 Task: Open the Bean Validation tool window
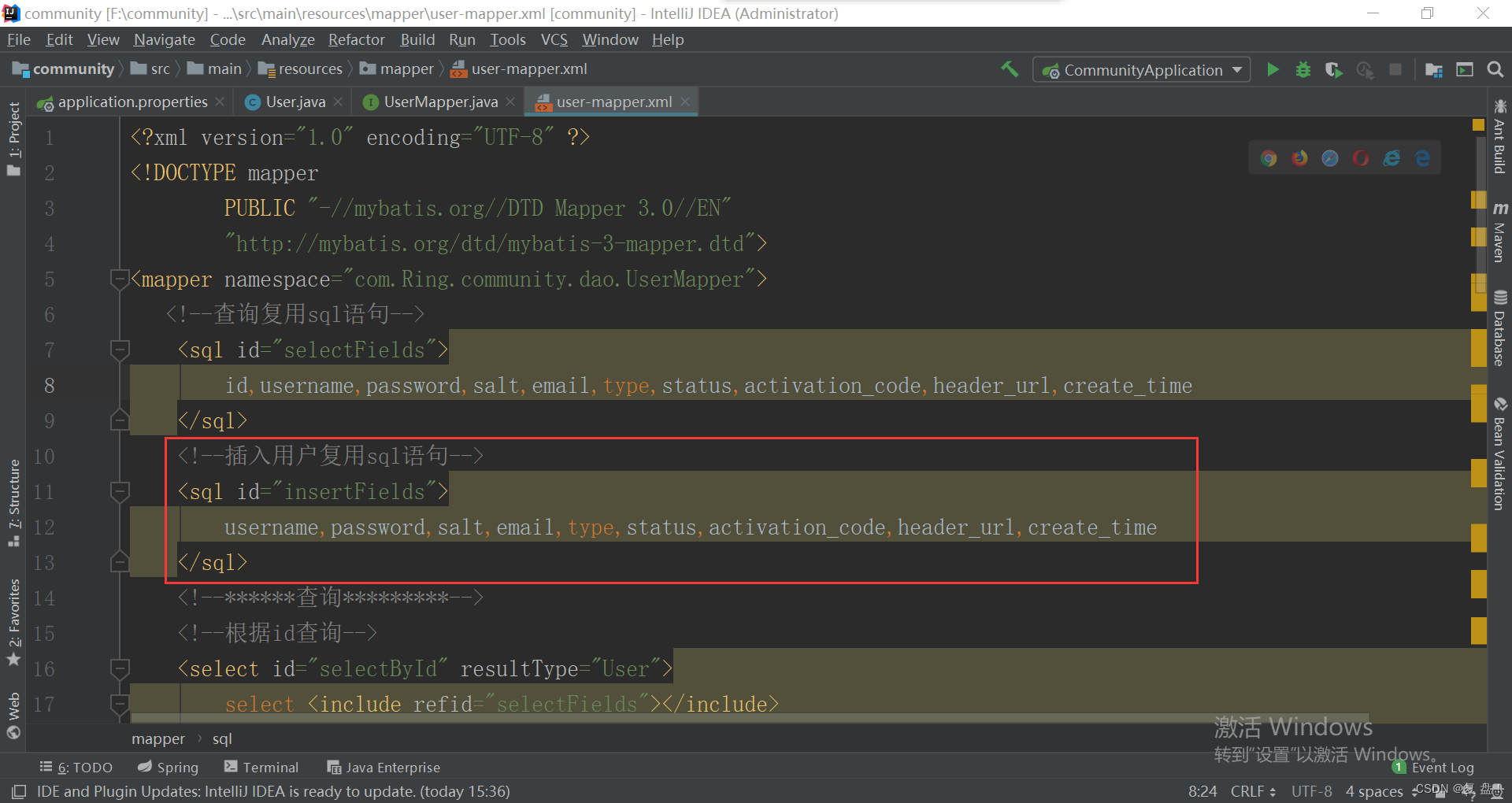point(1500,453)
